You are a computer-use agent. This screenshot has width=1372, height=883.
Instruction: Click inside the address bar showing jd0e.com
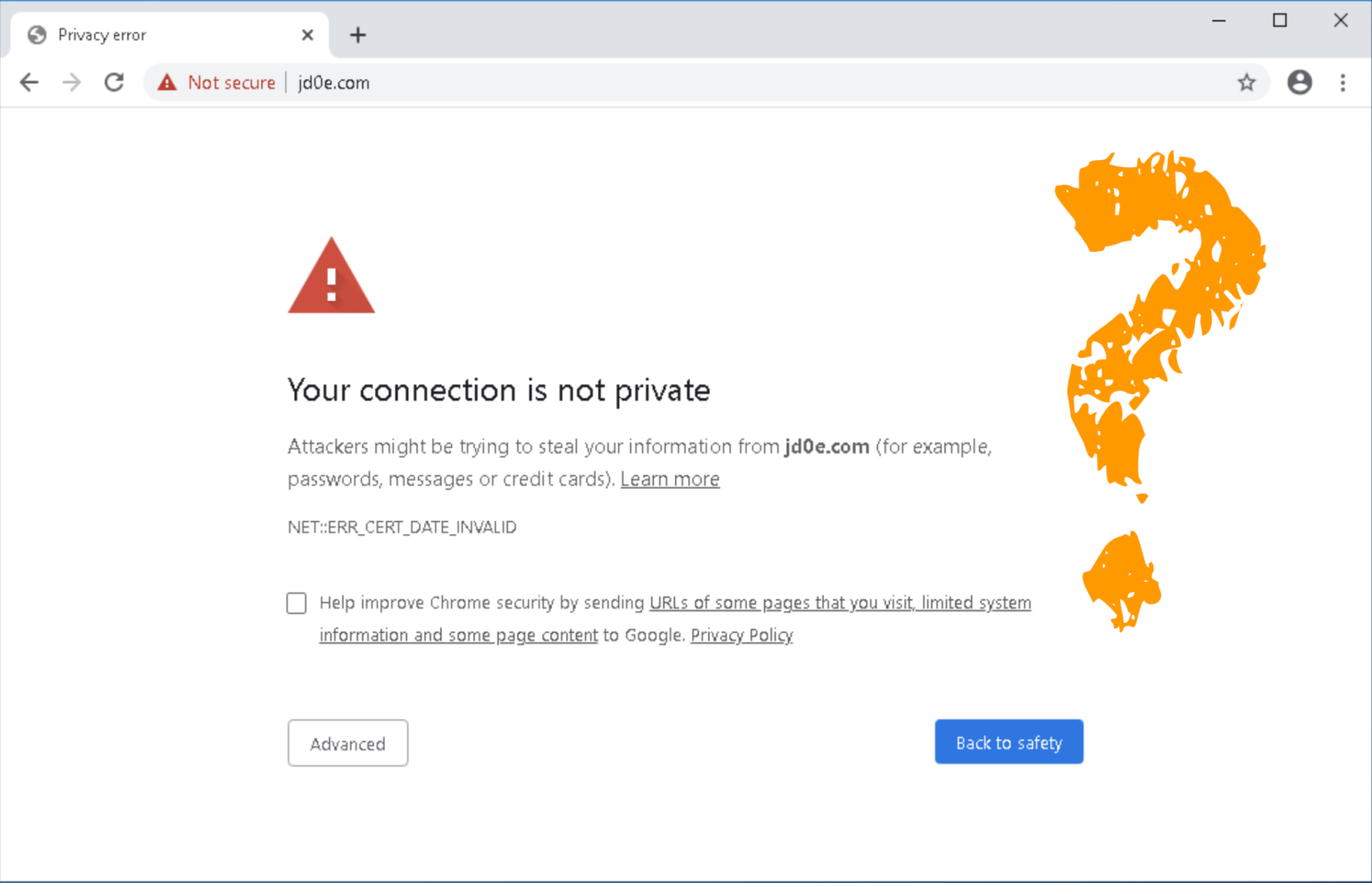coord(332,82)
